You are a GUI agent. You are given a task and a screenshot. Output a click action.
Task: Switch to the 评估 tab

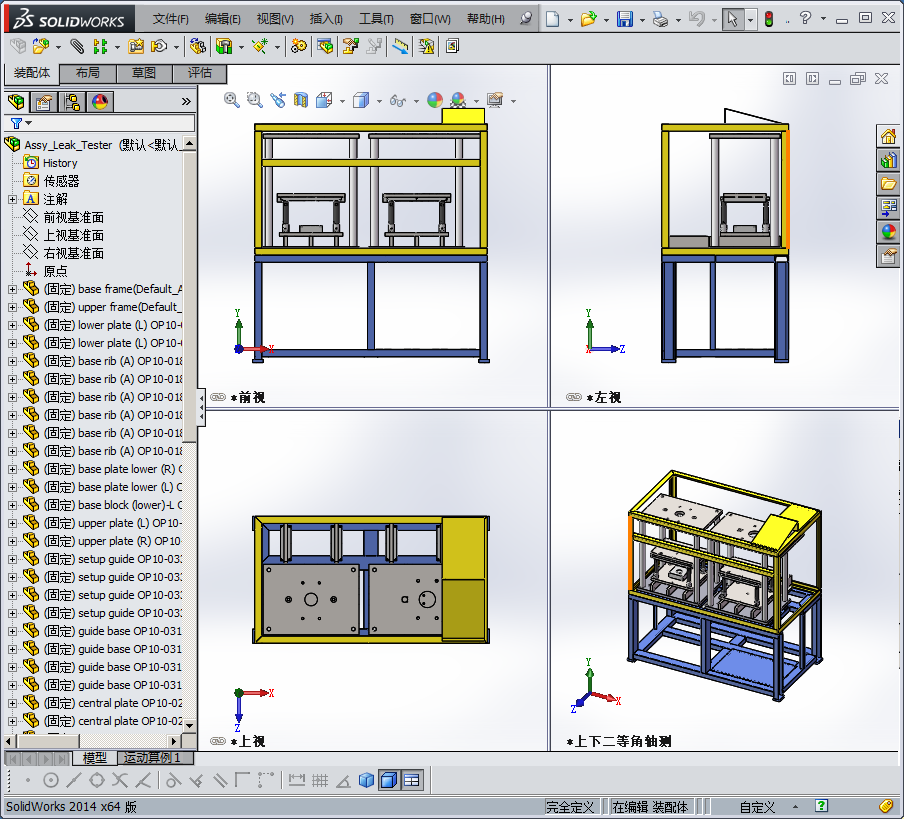point(199,73)
